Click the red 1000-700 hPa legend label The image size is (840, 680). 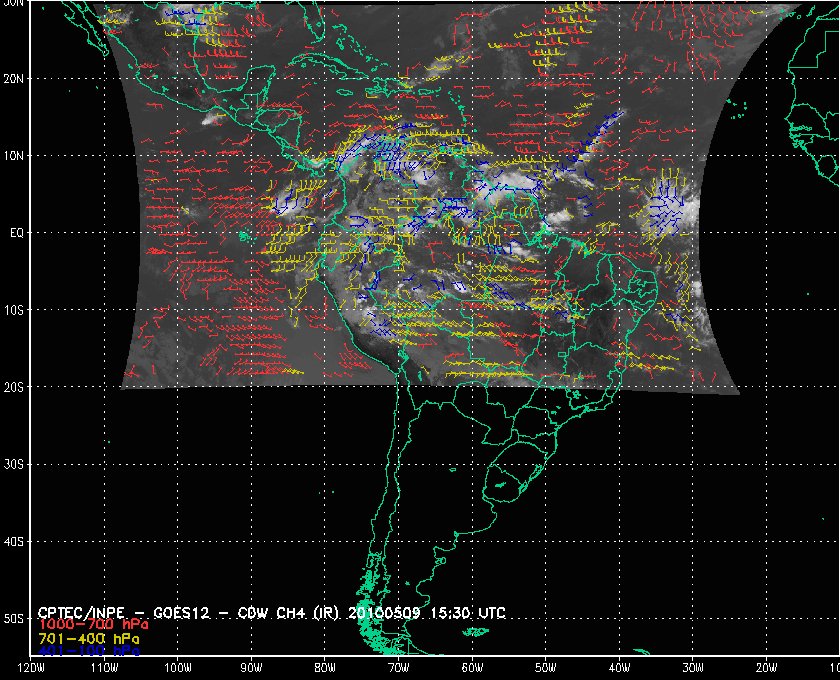(x=92, y=624)
